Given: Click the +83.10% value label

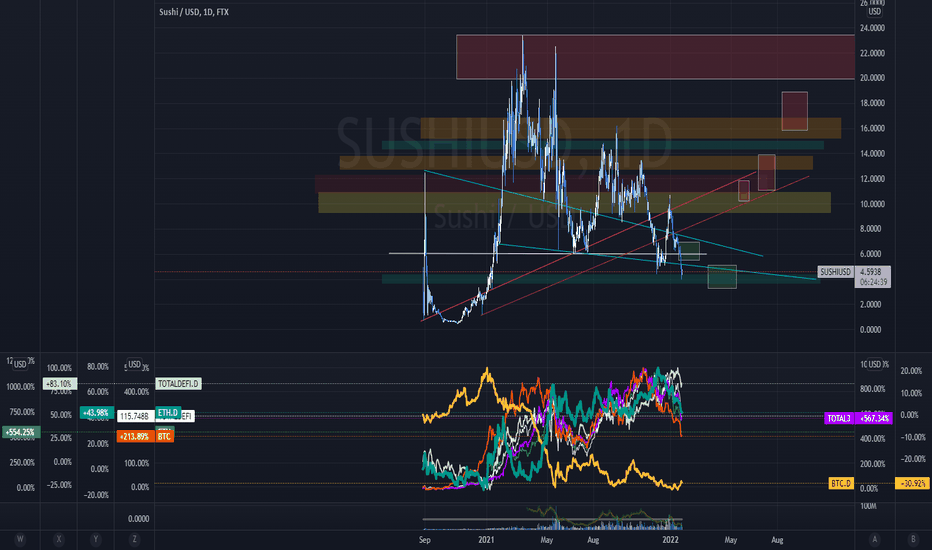Looking at the screenshot, I should click(x=59, y=384).
